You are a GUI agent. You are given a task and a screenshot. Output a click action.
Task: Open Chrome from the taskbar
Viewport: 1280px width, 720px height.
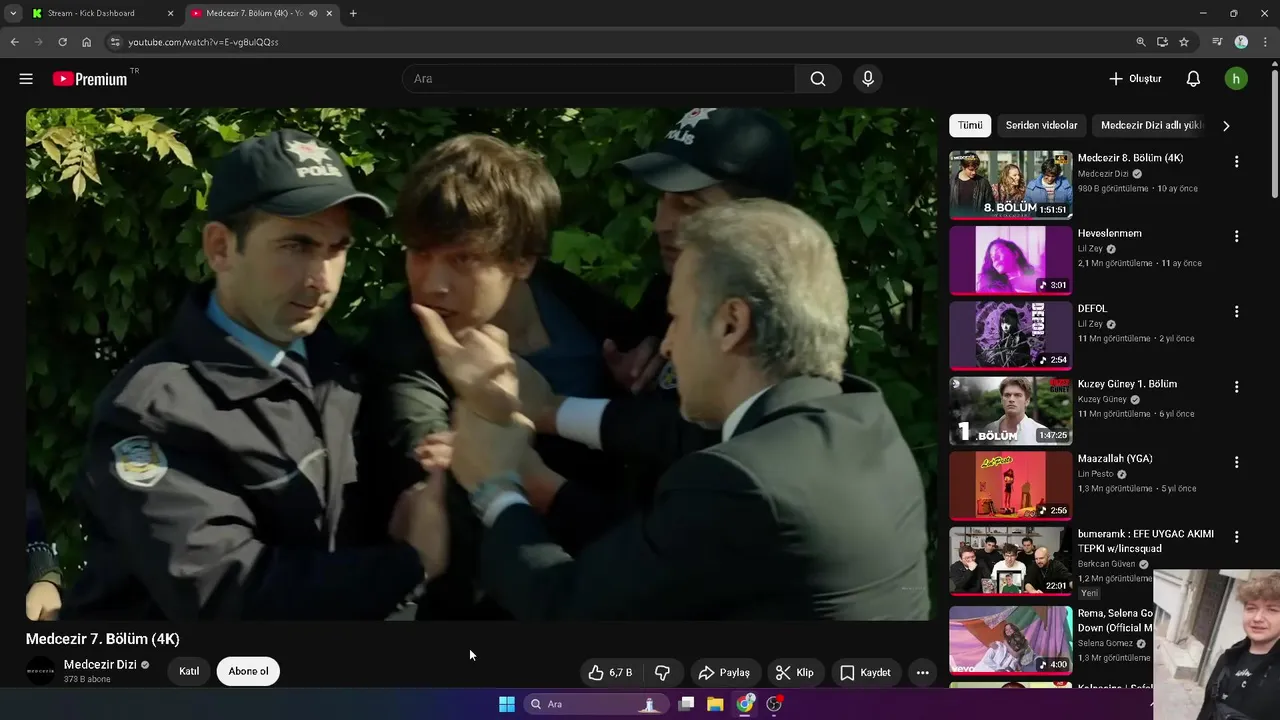[745, 704]
